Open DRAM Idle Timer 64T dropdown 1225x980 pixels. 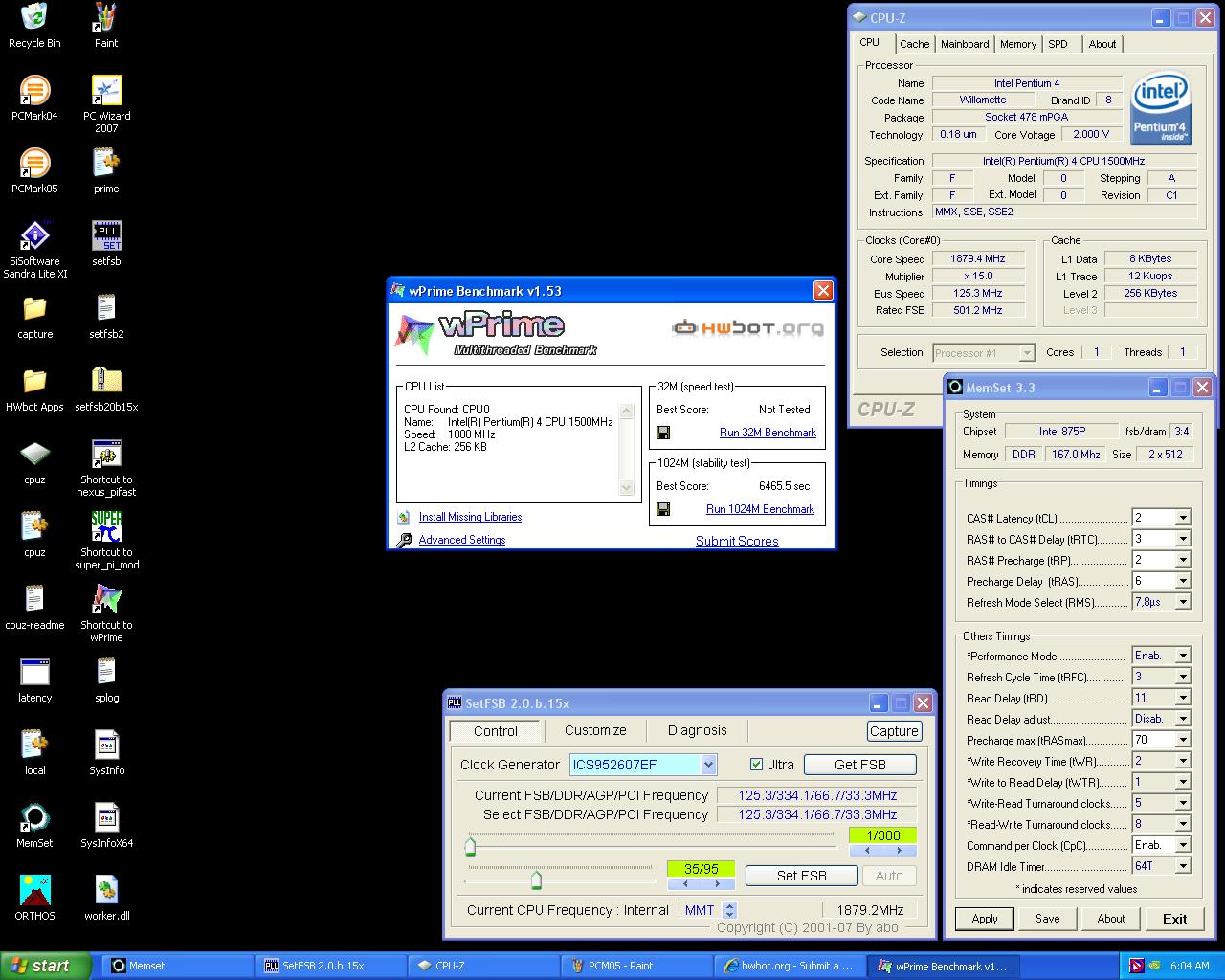(1183, 866)
